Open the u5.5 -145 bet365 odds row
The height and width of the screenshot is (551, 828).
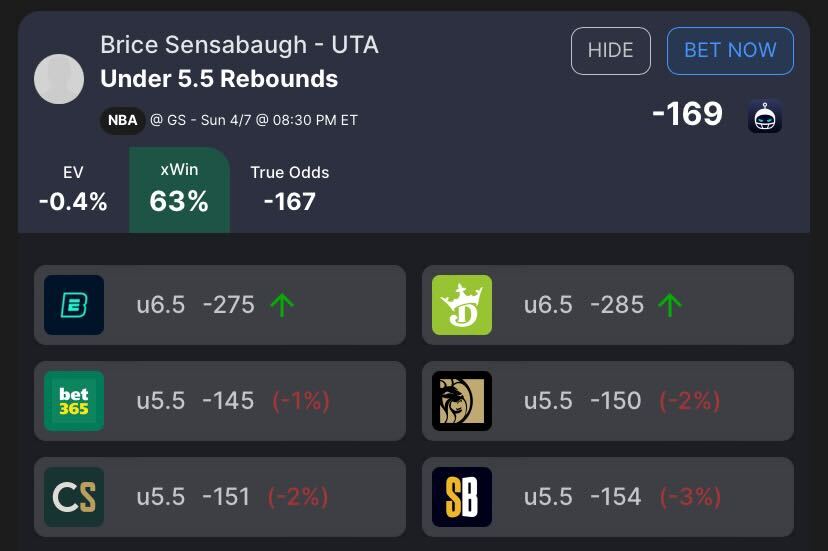point(220,401)
